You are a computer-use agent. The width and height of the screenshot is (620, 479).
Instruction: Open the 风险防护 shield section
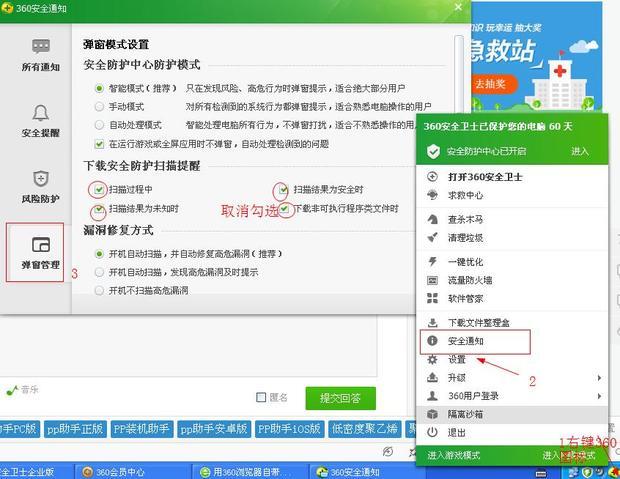tap(40, 187)
